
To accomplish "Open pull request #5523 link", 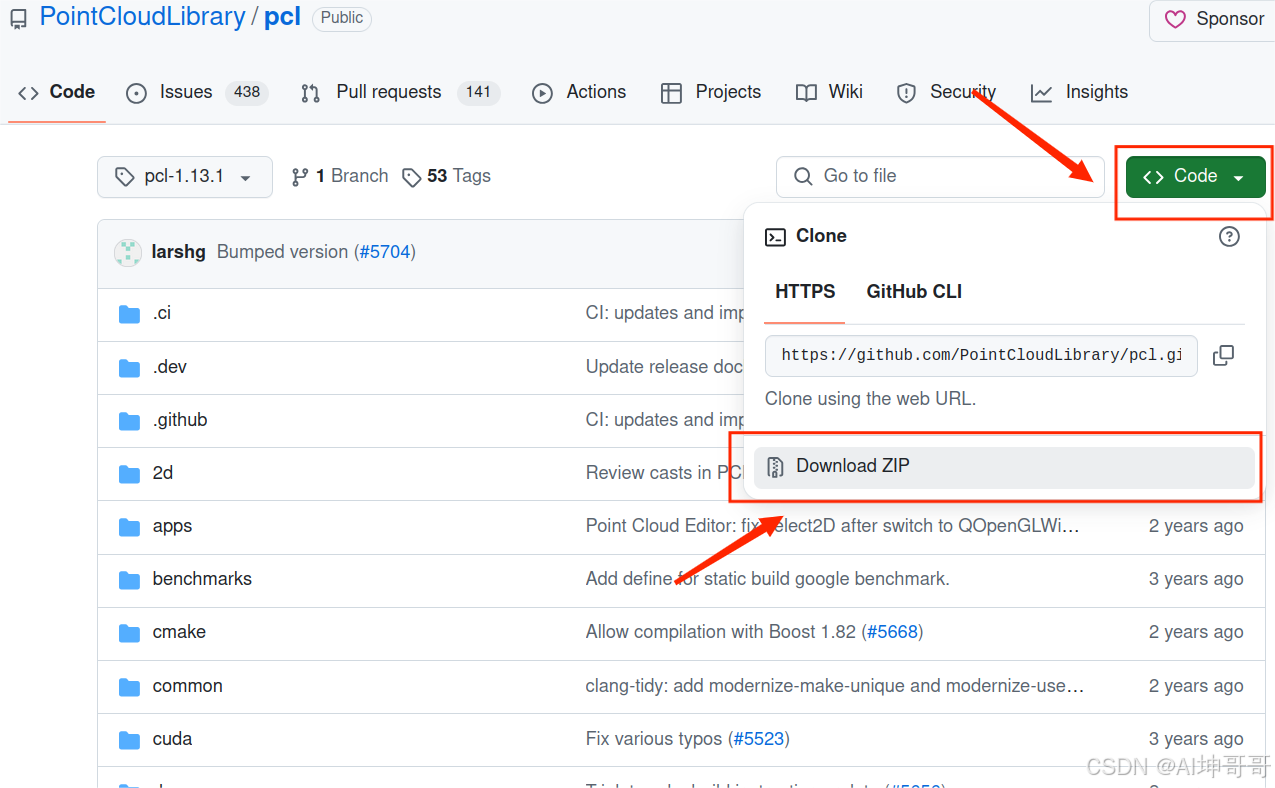I will tap(758, 739).
